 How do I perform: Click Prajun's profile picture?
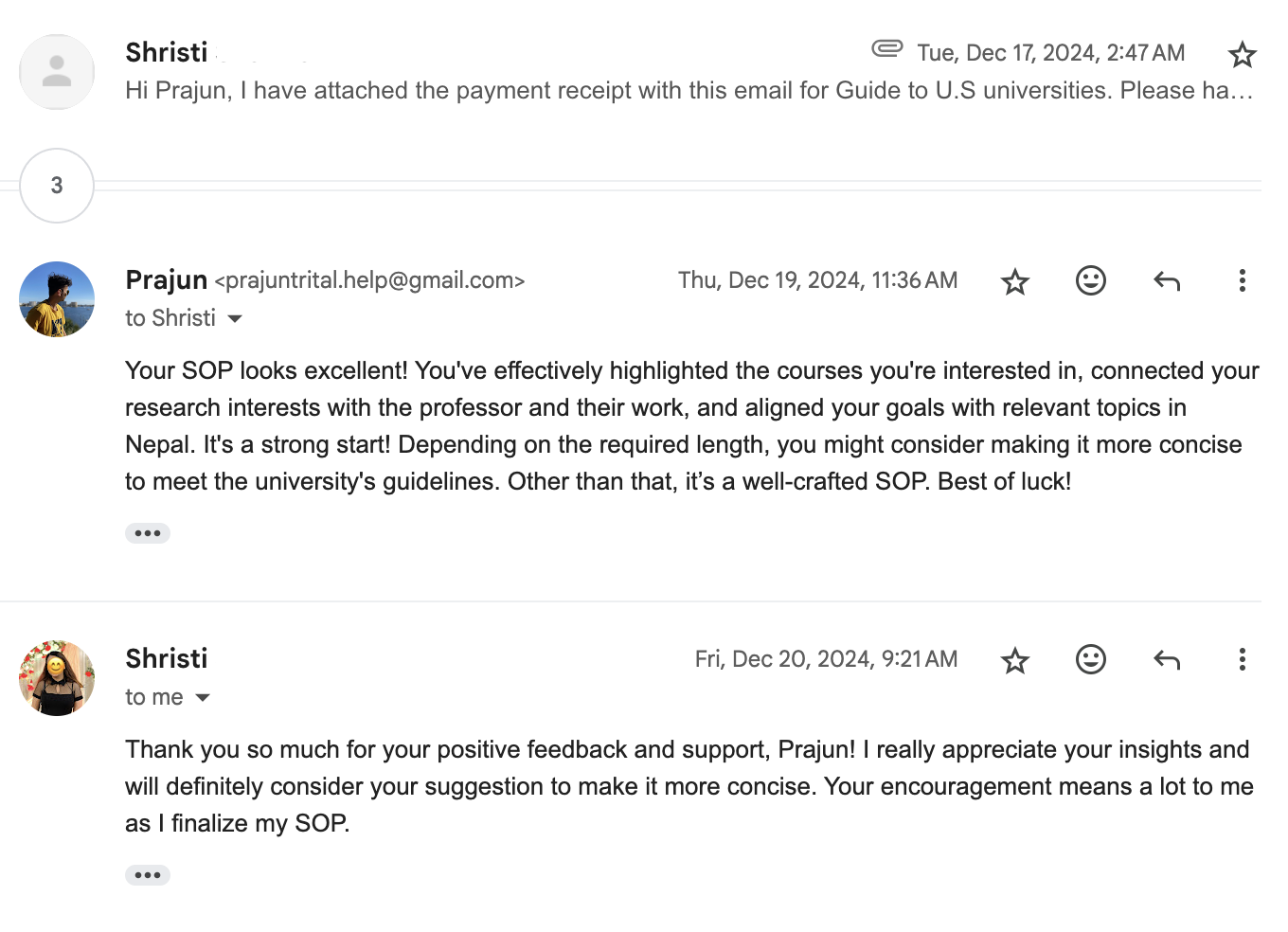coord(57,299)
